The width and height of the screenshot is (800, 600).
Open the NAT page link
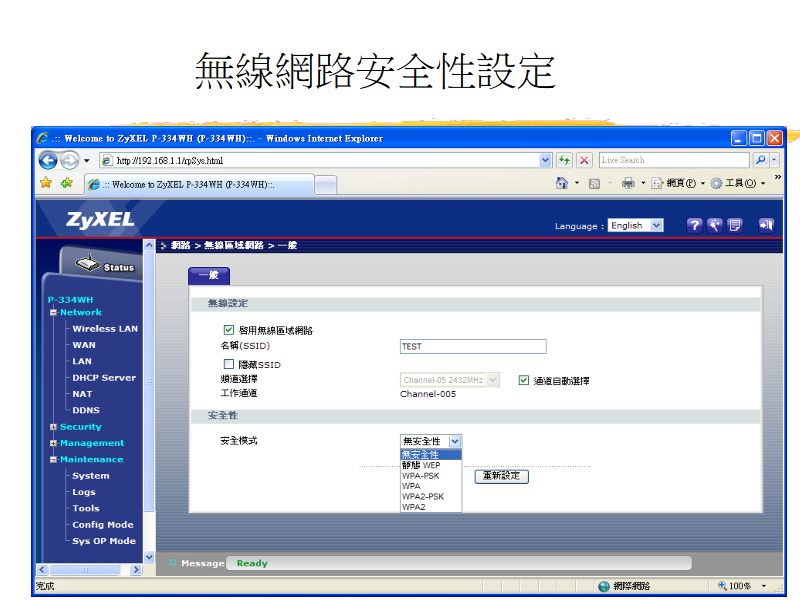pyautogui.click(x=82, y=394)
